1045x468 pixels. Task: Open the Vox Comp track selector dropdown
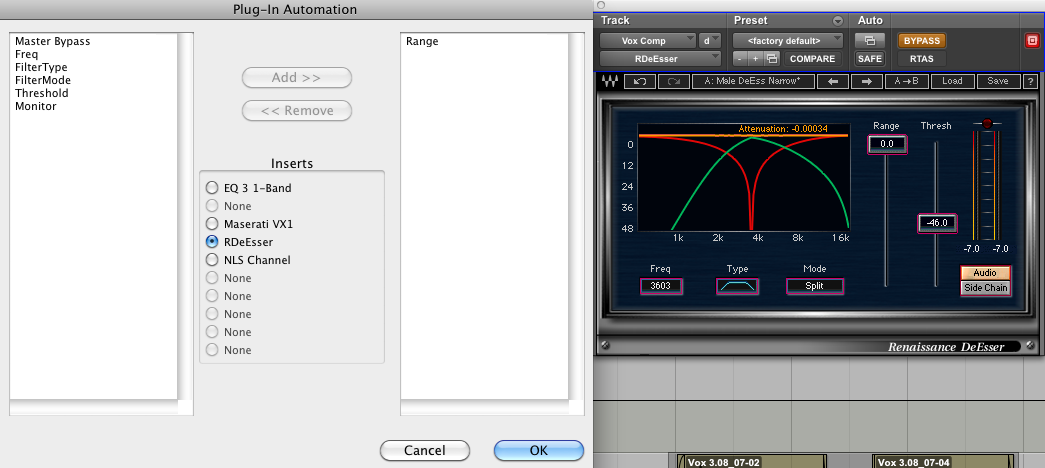647,41
